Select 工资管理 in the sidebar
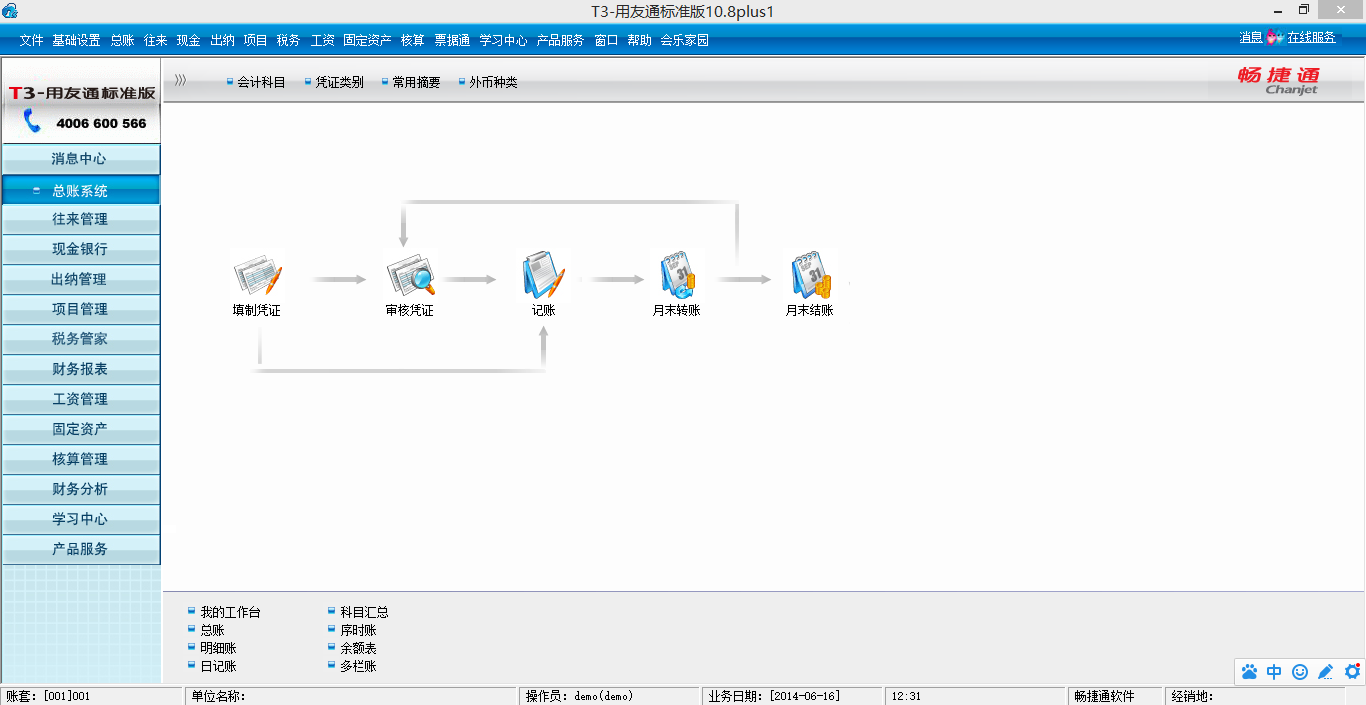 click(x=80, y=399)
